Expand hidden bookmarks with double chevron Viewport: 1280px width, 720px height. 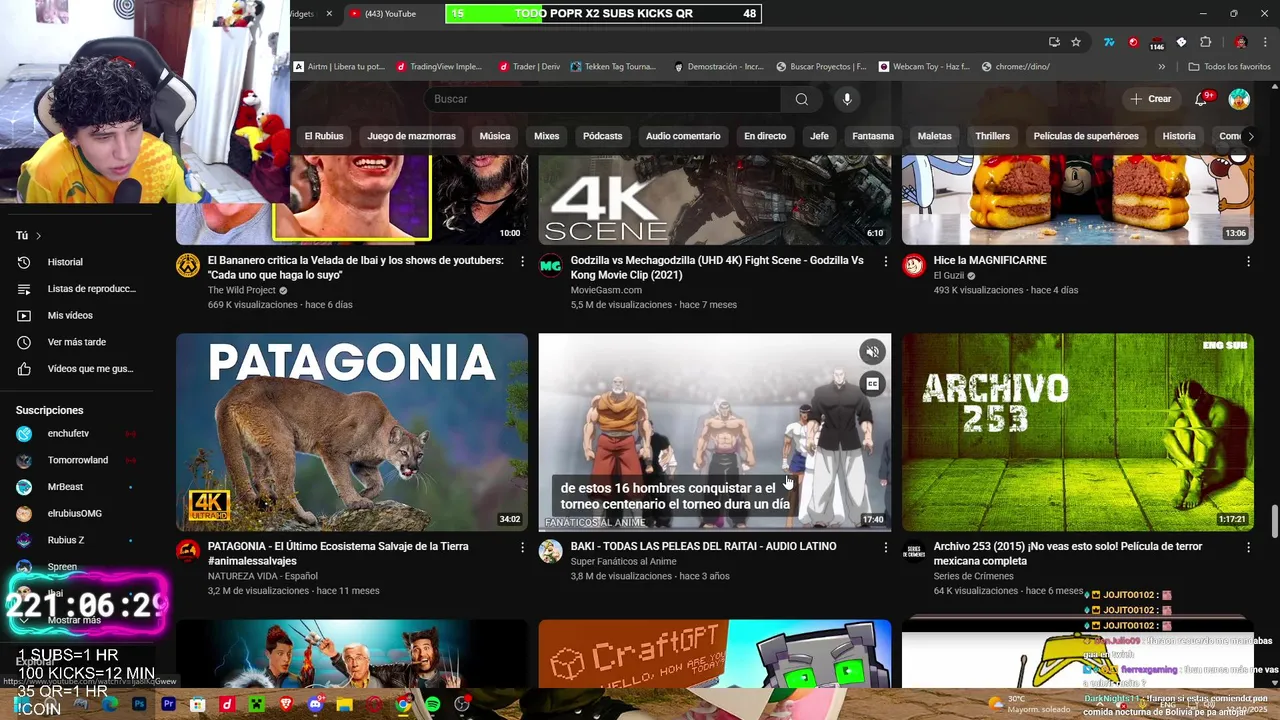1162,67
